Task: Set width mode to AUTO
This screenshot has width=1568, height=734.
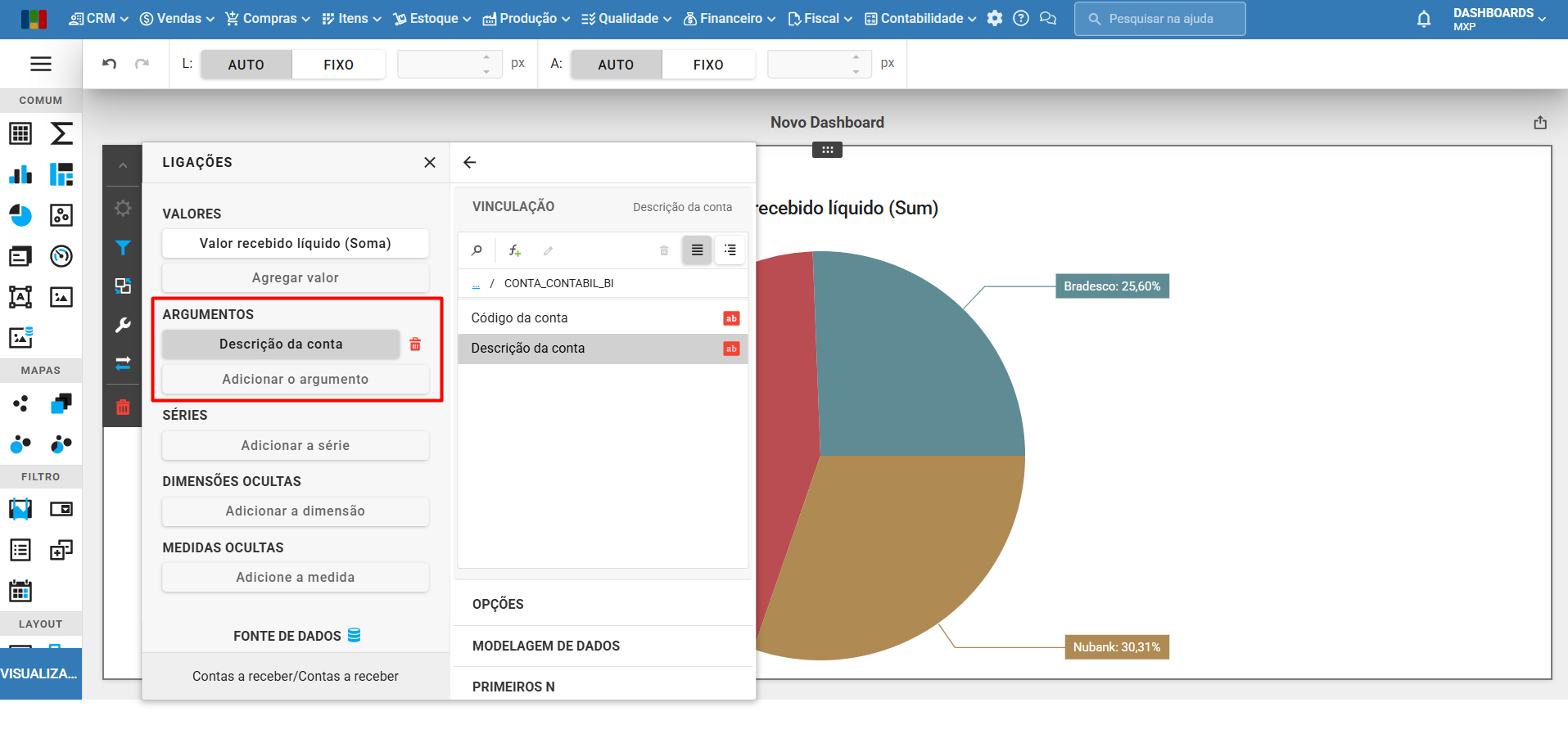Action: pos(246,65)
